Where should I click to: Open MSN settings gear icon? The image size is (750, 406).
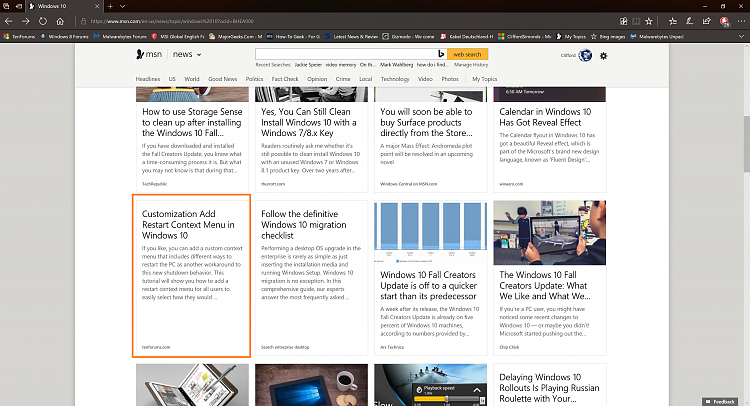[x=603, y=56]
